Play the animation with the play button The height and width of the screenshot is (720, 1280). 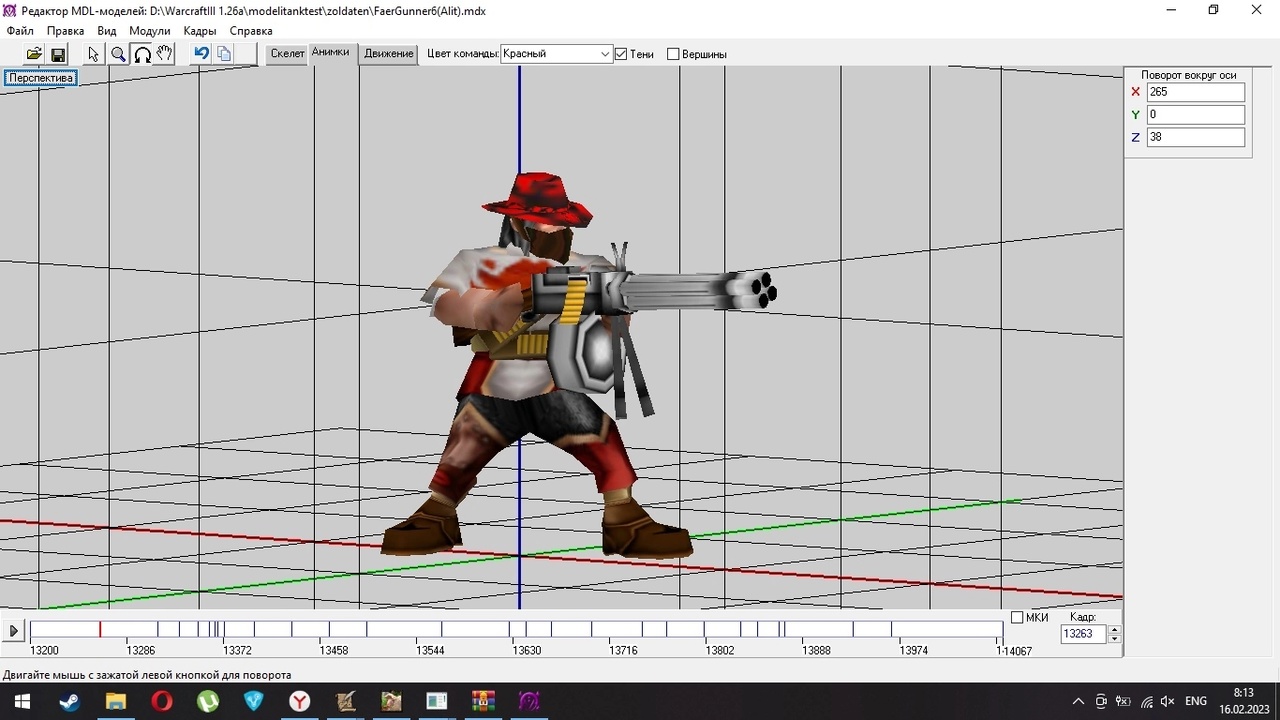tap(14, 631)
